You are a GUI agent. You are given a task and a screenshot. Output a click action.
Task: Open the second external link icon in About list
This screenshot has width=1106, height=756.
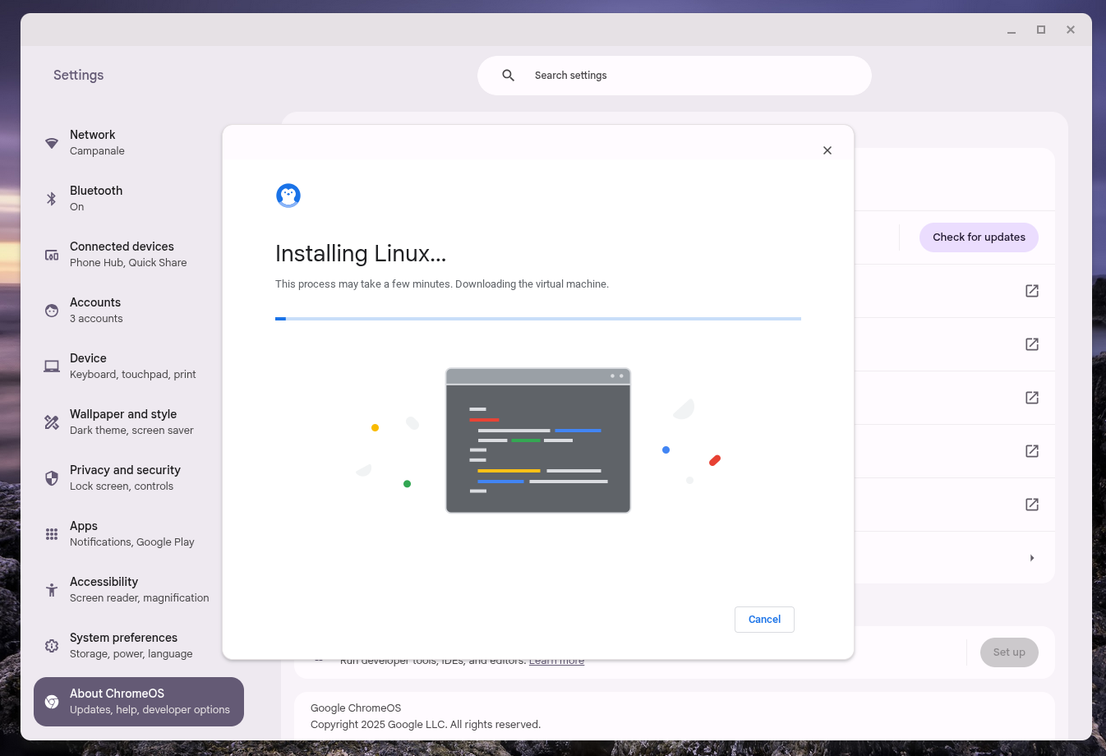click(1032, 344)
